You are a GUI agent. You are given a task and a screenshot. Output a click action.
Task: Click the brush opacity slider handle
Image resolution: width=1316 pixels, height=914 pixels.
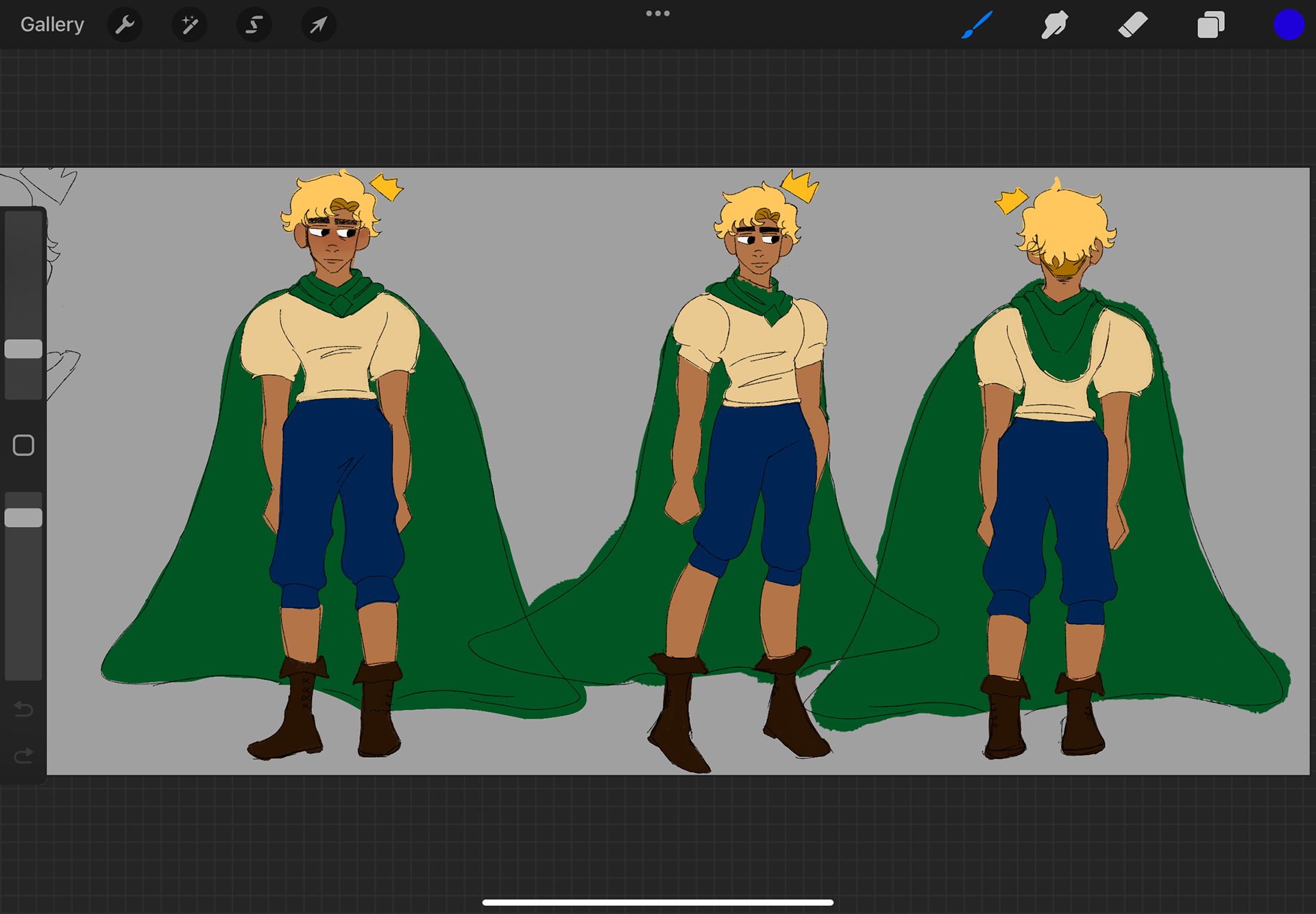point(23,517)
